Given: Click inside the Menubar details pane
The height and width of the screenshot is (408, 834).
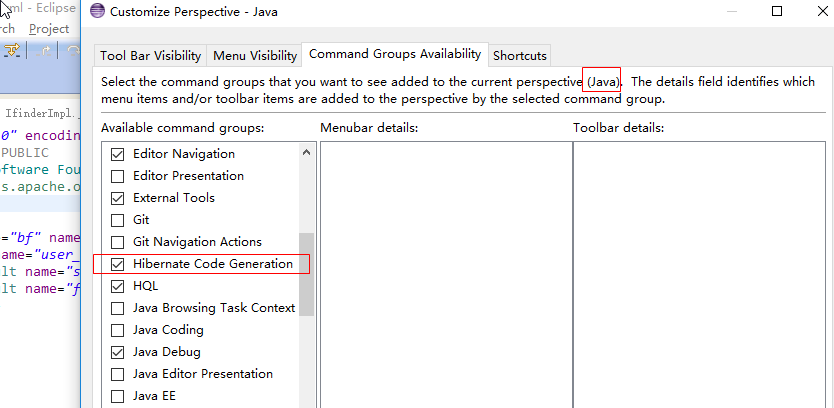Looking at the screenshot, I should tap(446, 274).
